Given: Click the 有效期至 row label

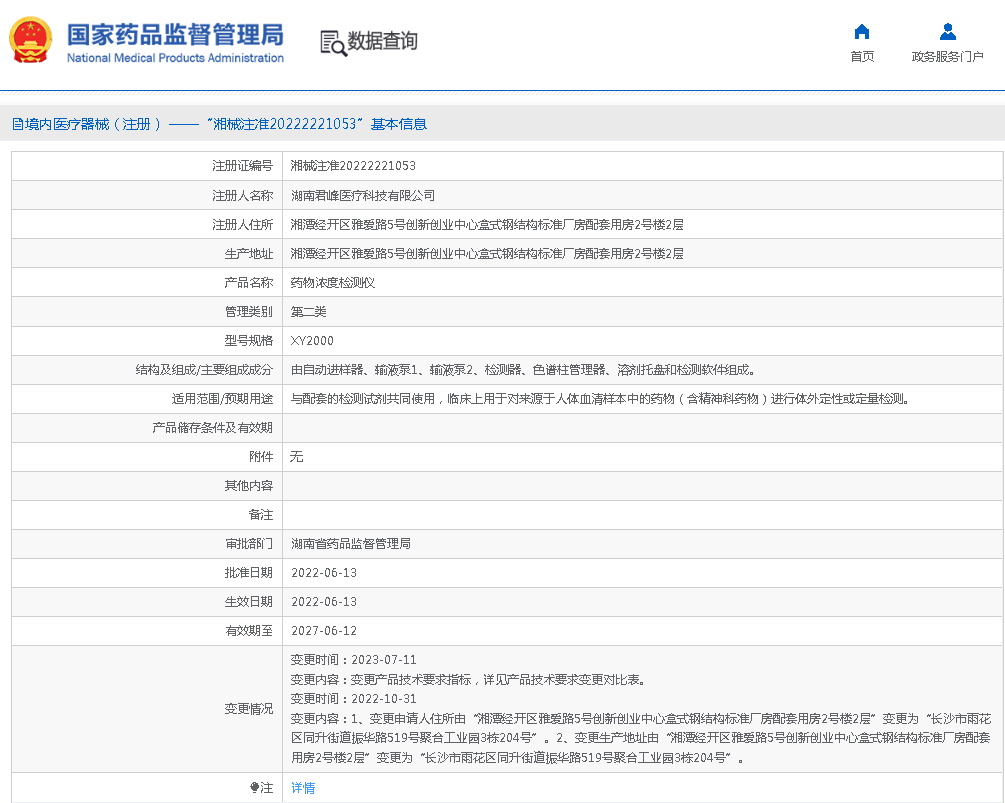Looking at the screenshot, I should pyautogui.click(x=249, y=631).
